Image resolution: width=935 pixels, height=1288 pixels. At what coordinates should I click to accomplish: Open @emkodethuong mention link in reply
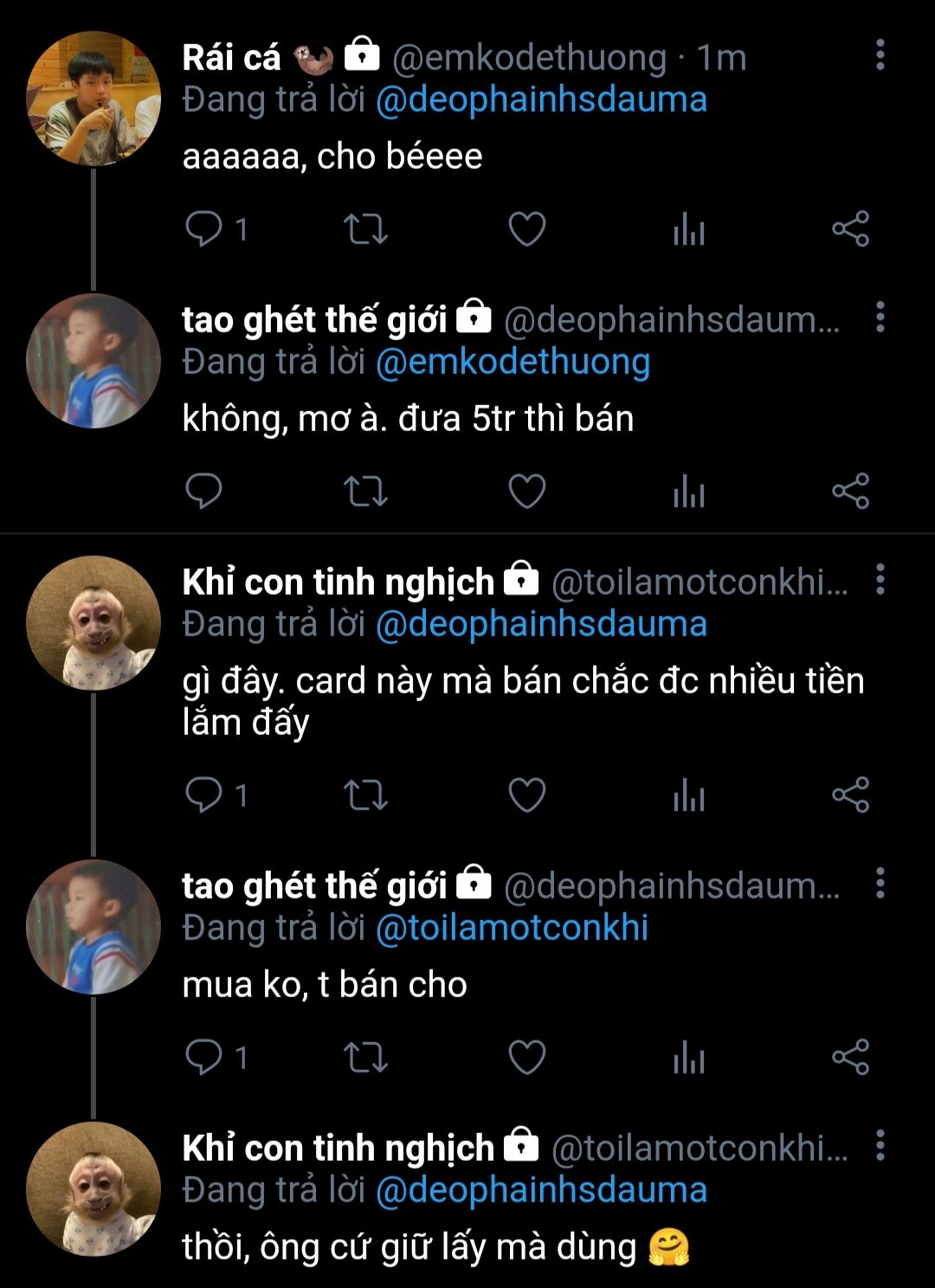pyautogui.click(x=513, y=362)
